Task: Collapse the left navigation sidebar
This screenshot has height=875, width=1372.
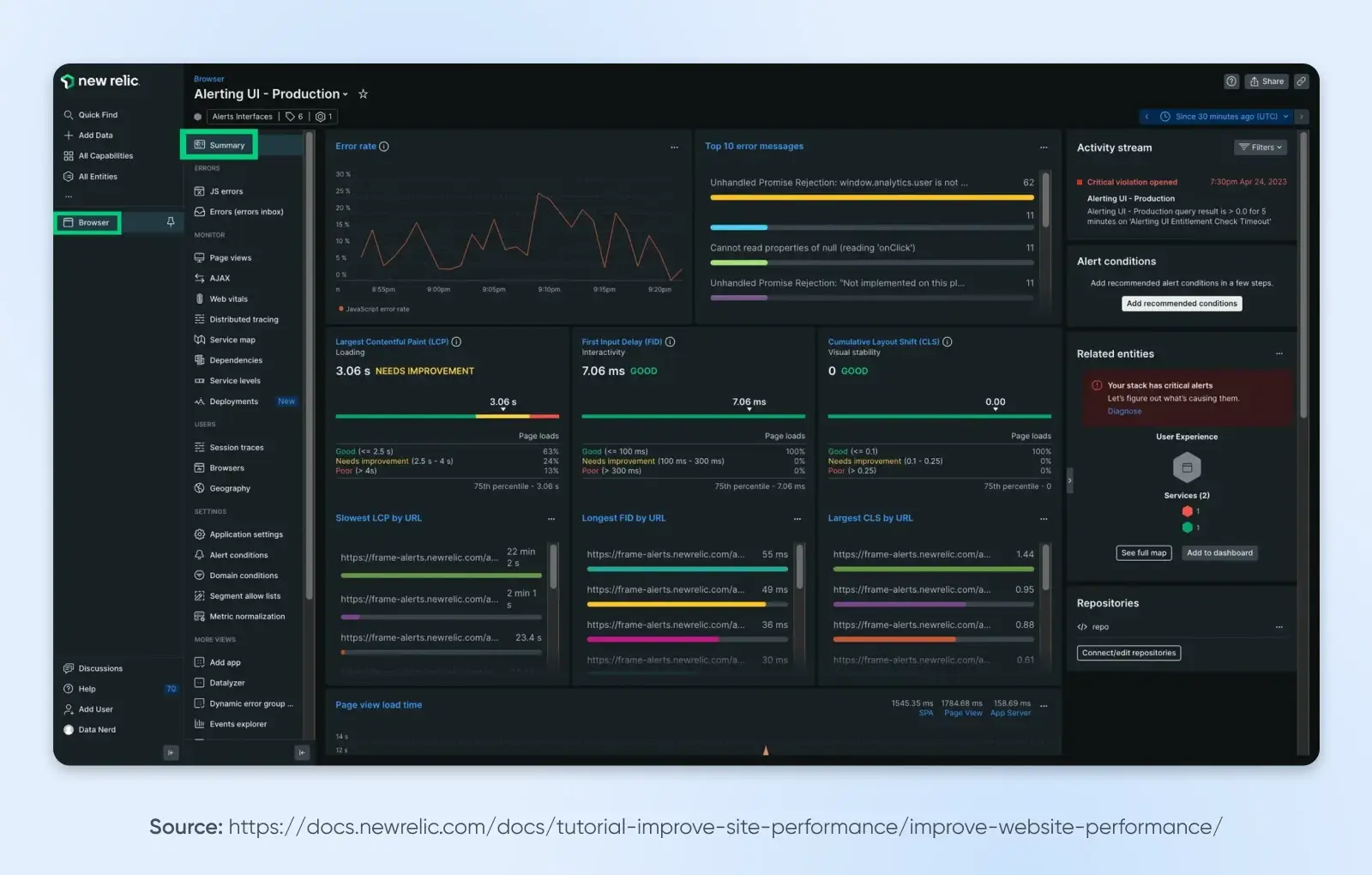Action: point(171,752)
